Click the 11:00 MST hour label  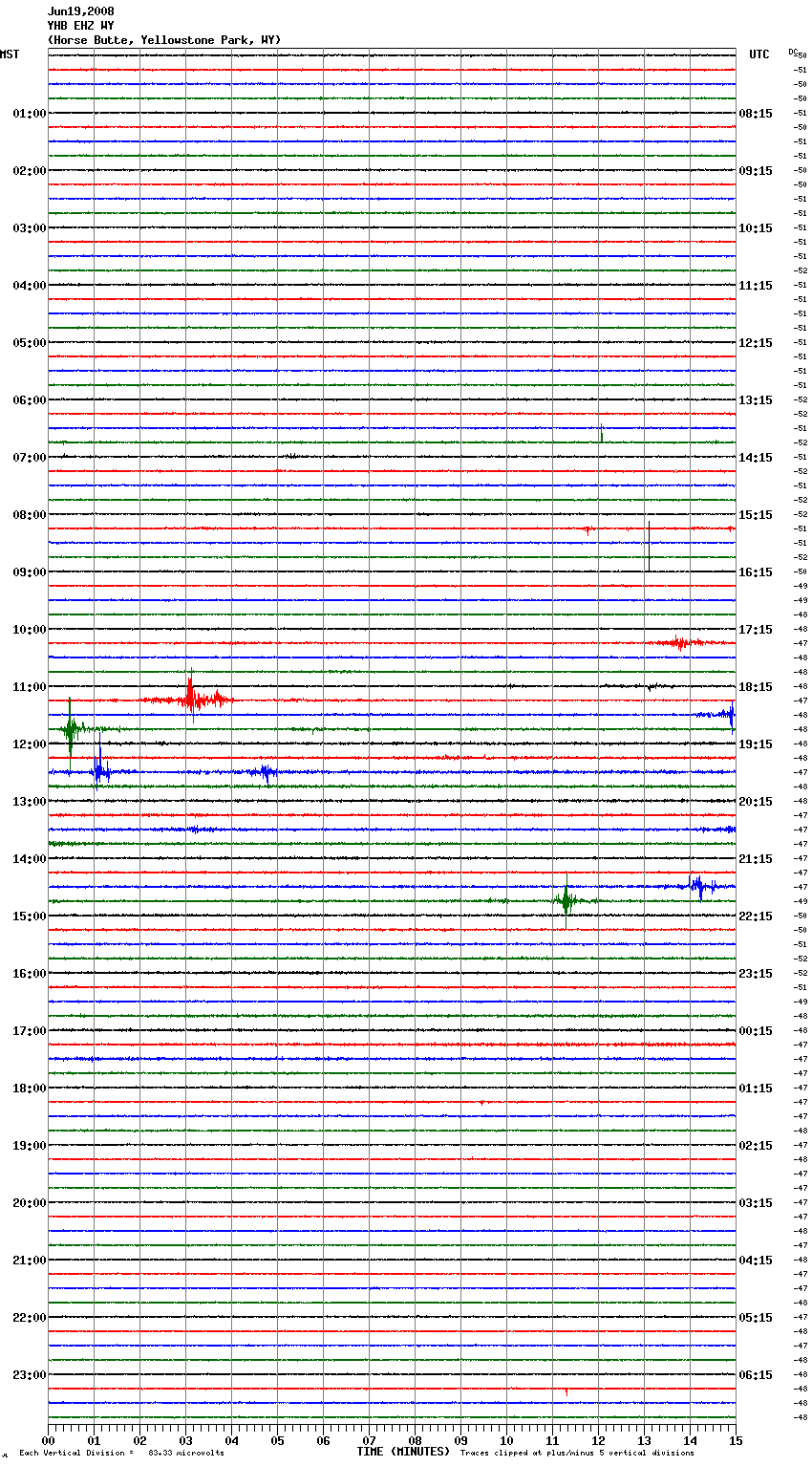pos(30,687)
